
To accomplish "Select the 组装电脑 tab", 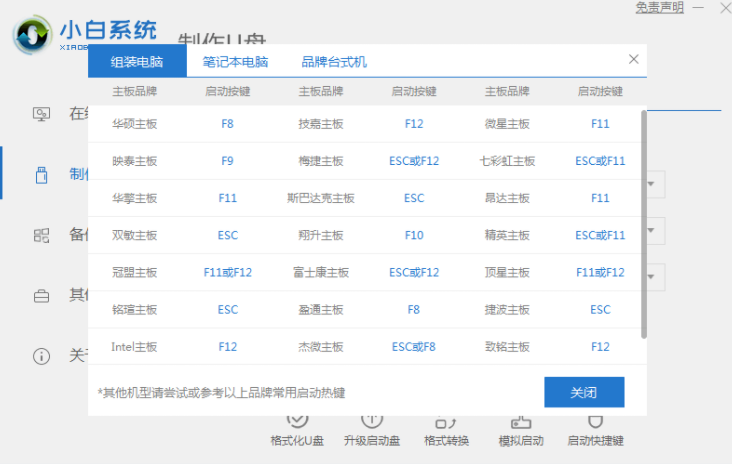I will [x=138, y=62].
